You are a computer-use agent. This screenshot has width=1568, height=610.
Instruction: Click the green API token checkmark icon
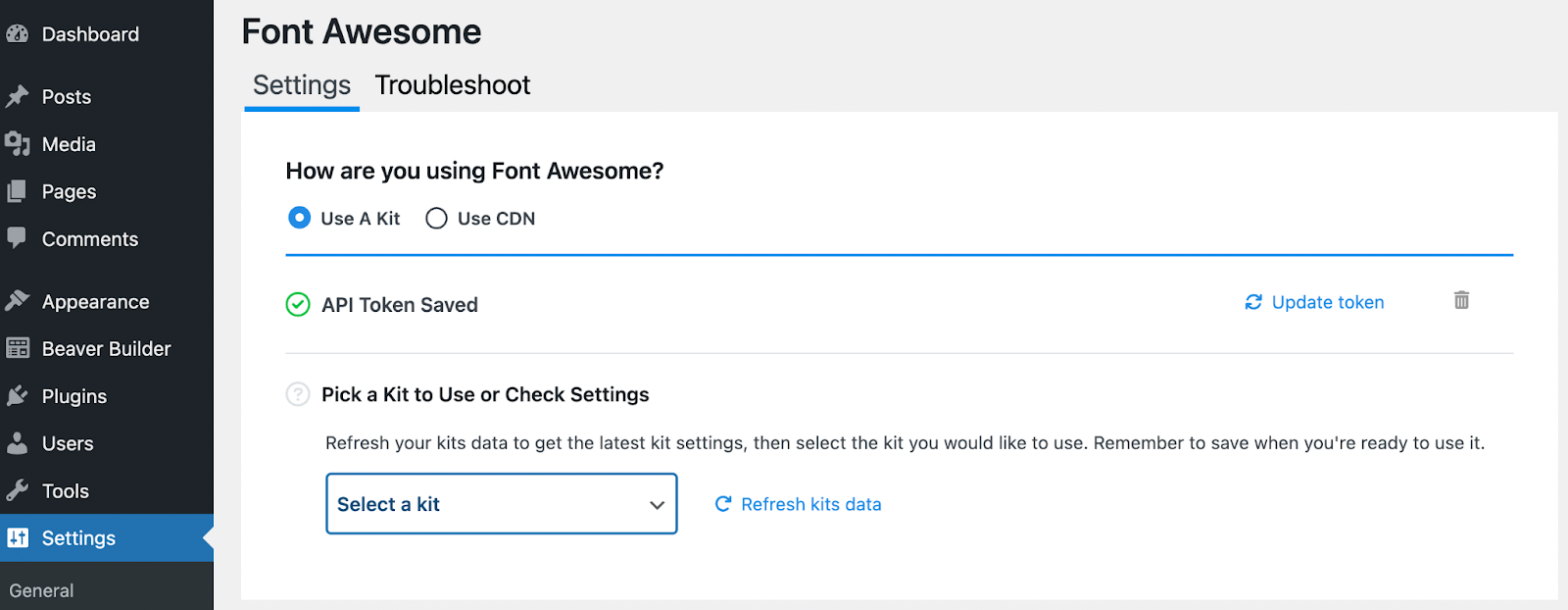coord(298,305)
